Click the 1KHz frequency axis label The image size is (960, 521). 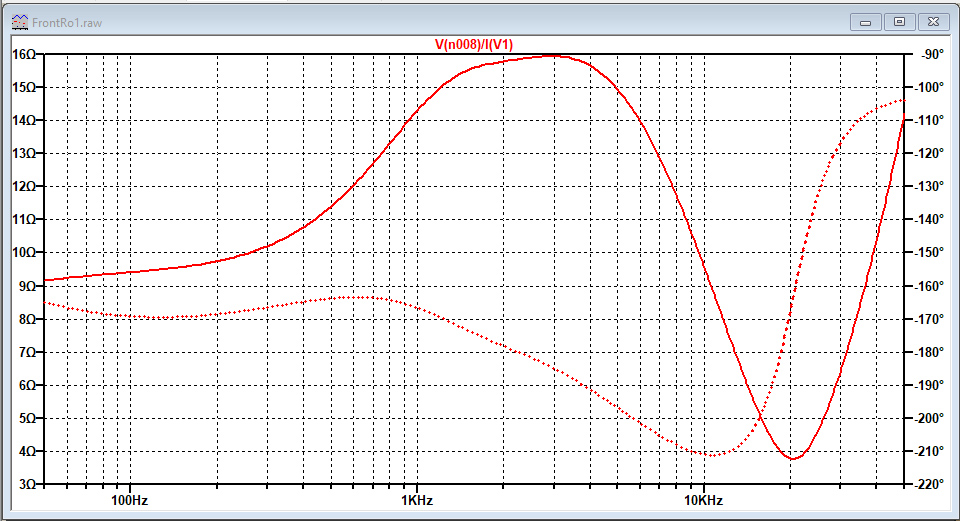[x=417, y=500]
